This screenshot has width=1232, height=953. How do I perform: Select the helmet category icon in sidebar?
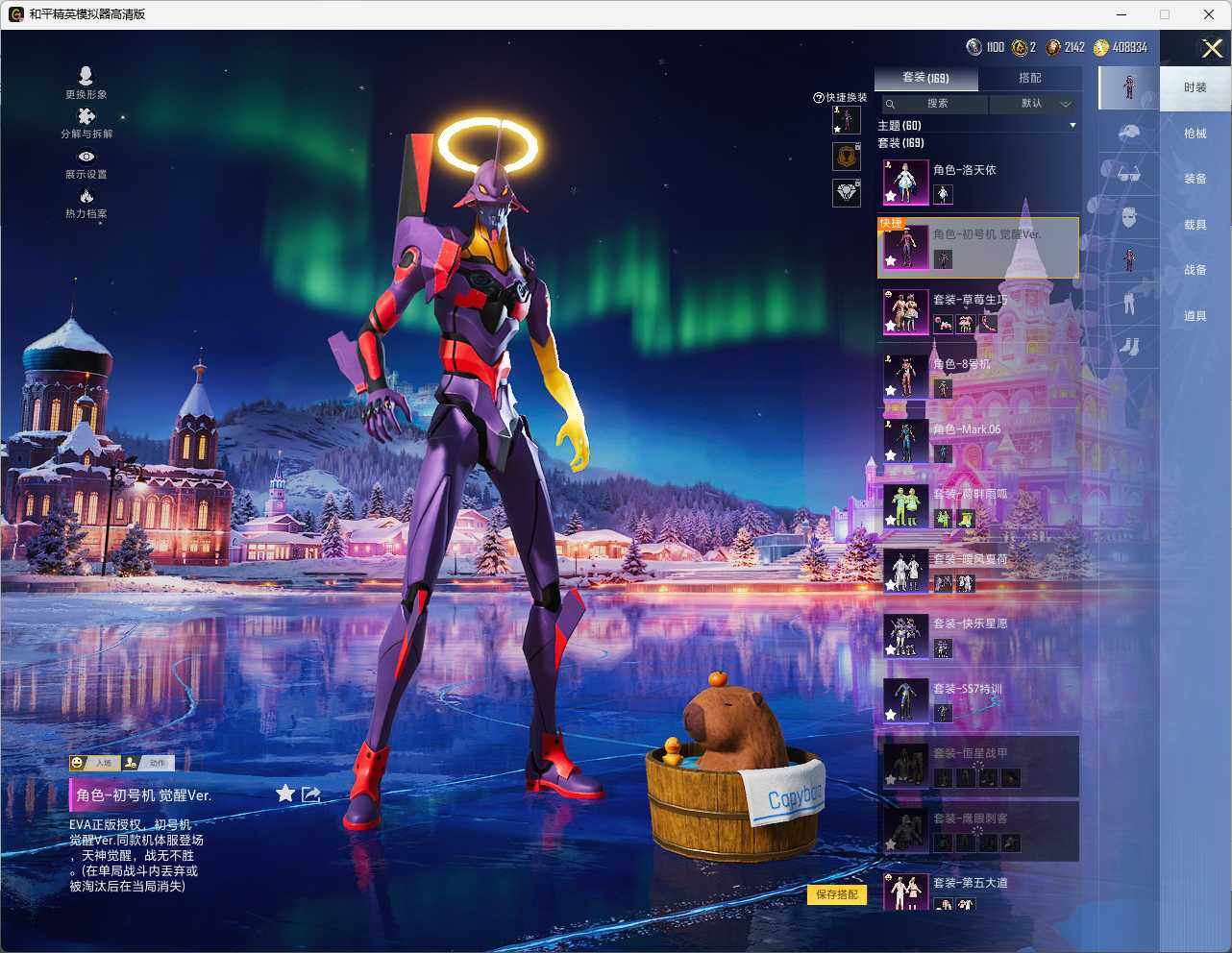click(1128, 132)
